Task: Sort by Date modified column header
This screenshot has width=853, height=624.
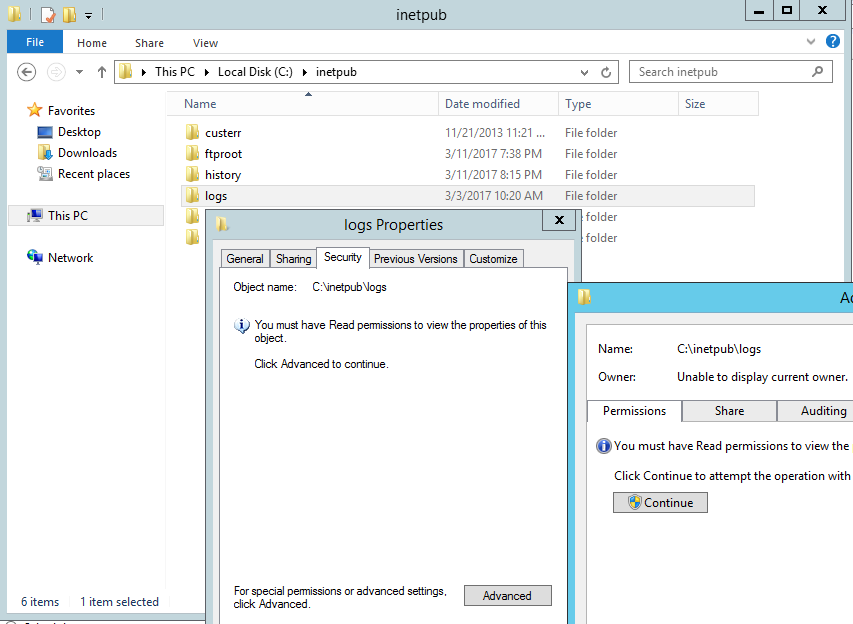Action: point(498,104)
